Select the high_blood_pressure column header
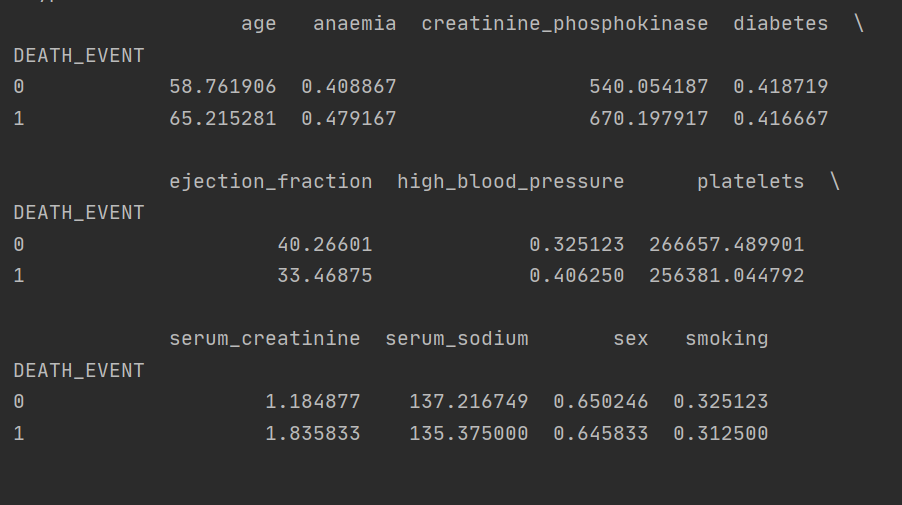The image size is (902, 505). pos(510,182)
